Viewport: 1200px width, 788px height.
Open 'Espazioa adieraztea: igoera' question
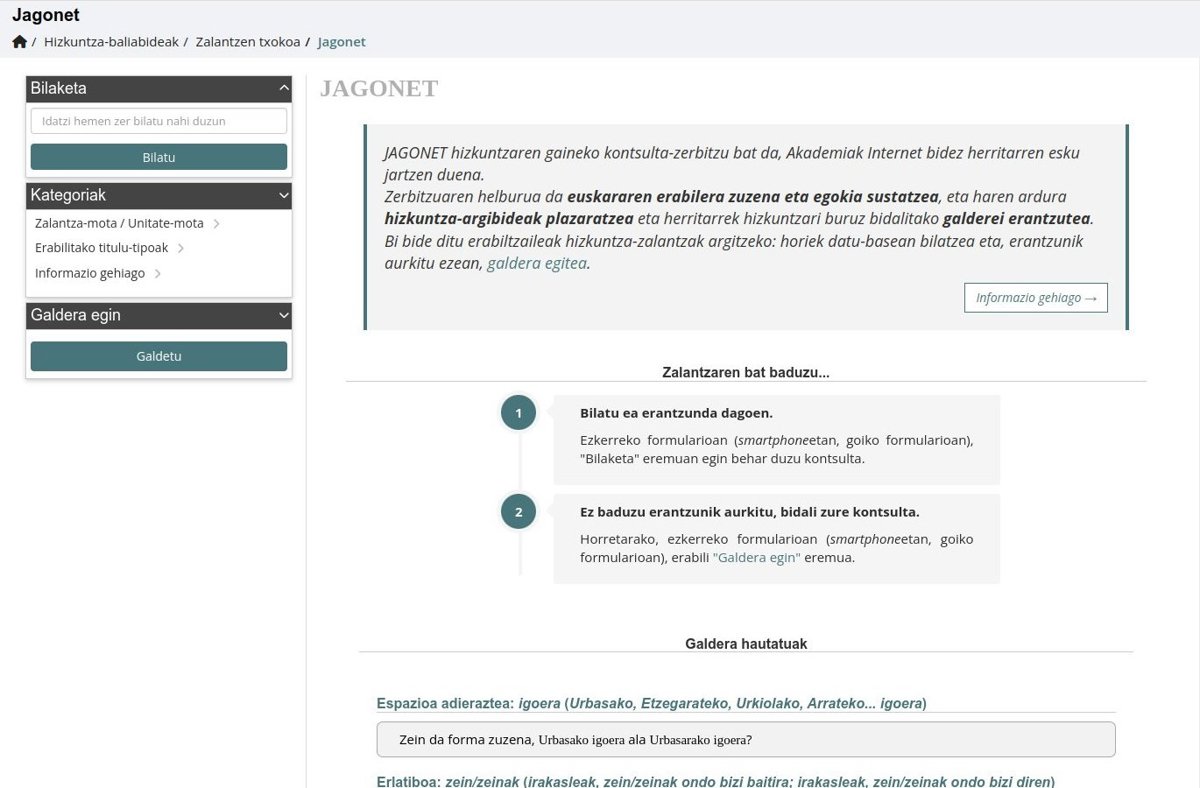tap(651, 703)
